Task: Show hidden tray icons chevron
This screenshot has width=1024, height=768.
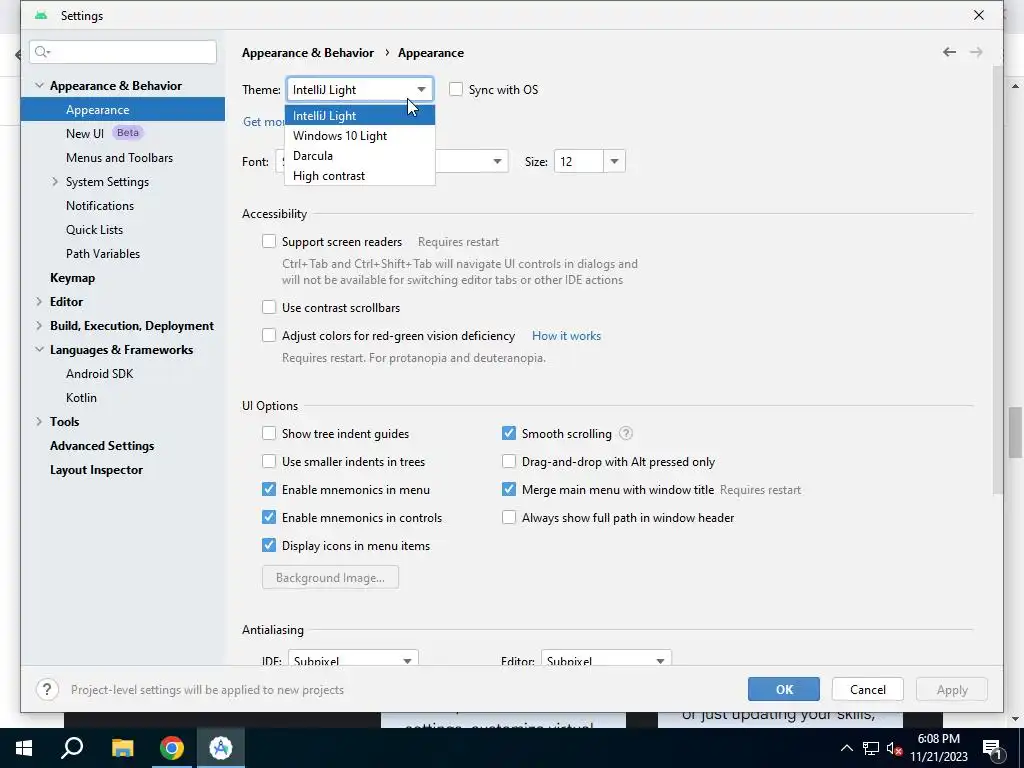Action: click(846, 748)
